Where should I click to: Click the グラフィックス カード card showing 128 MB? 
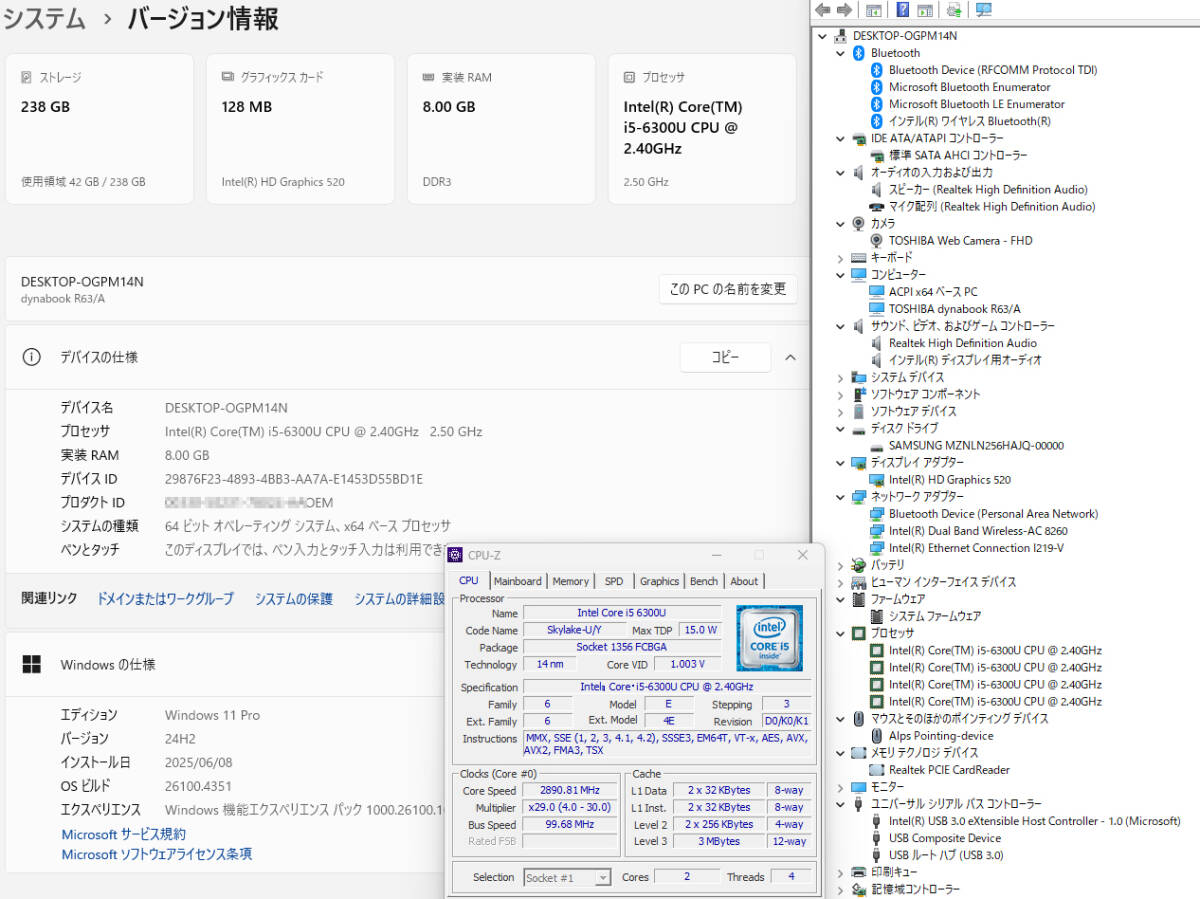click(300, 129)
